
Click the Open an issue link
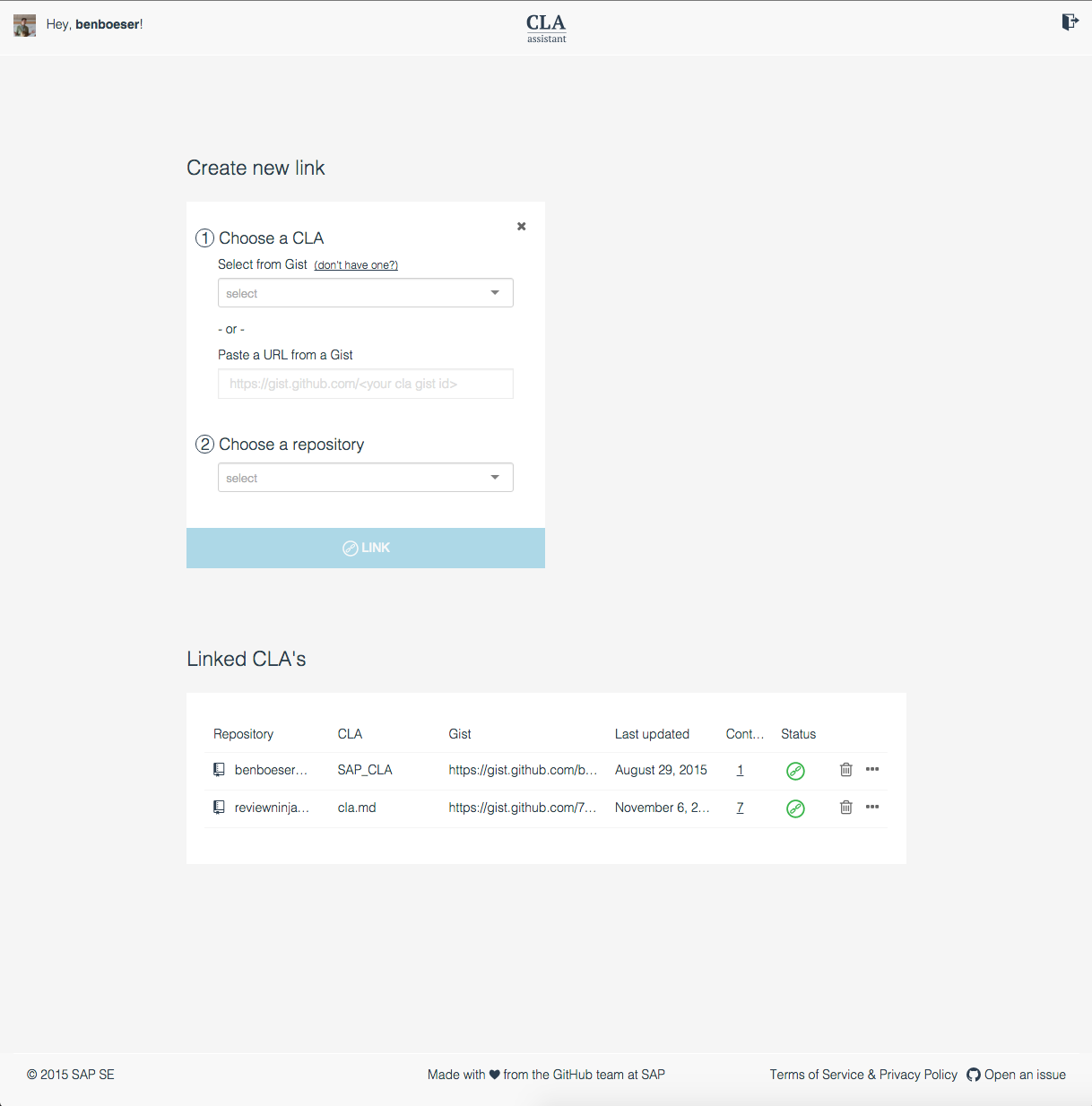(x=1025, y=1075)
